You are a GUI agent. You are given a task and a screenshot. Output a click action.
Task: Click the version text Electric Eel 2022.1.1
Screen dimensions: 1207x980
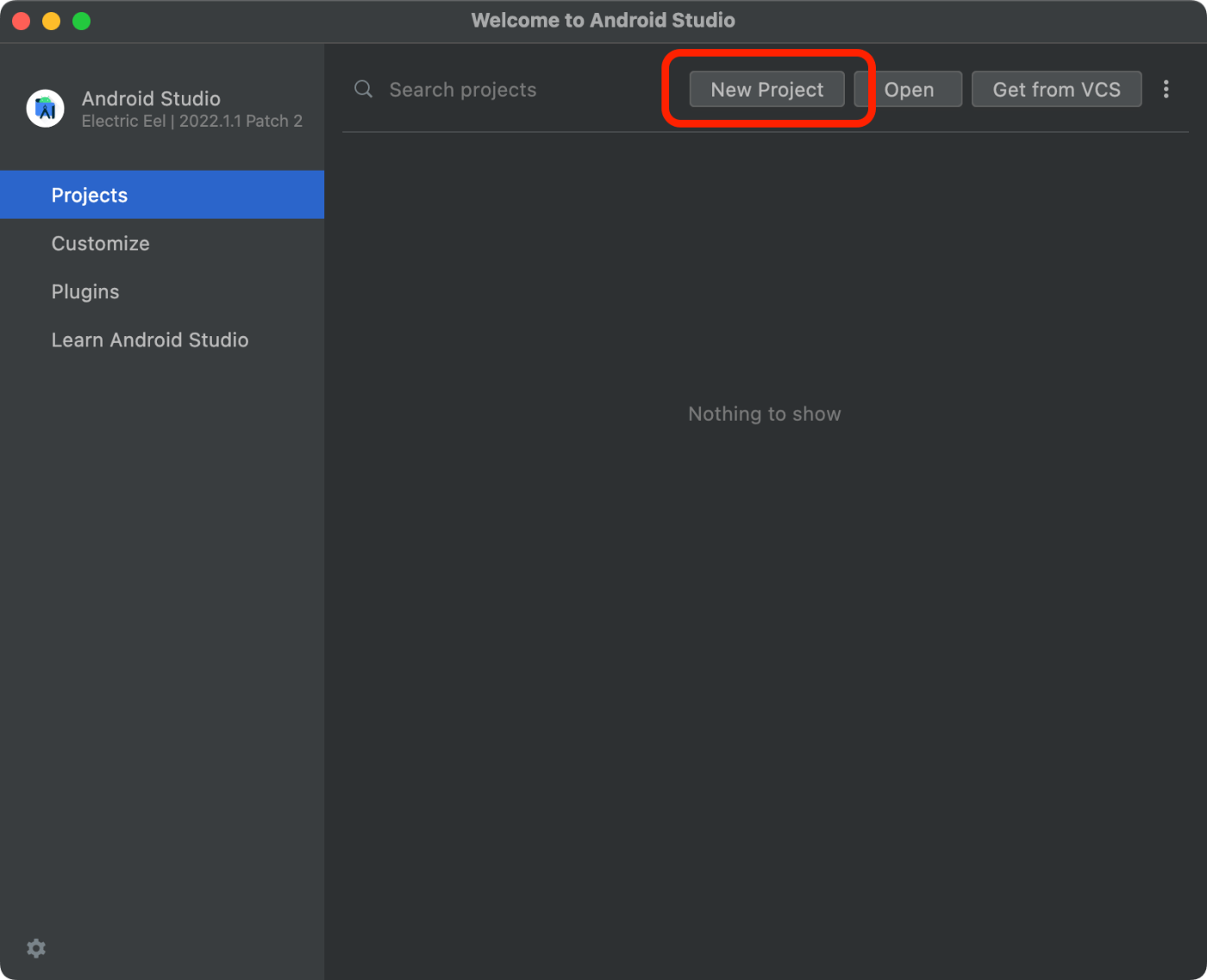pyautogui.click(x=192, y=121)
